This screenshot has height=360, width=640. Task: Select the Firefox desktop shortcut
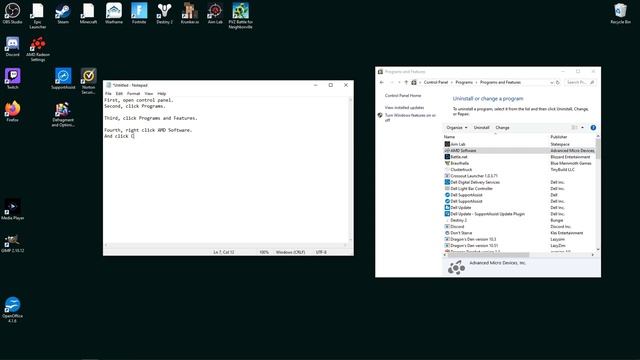(x=12, y=111)
